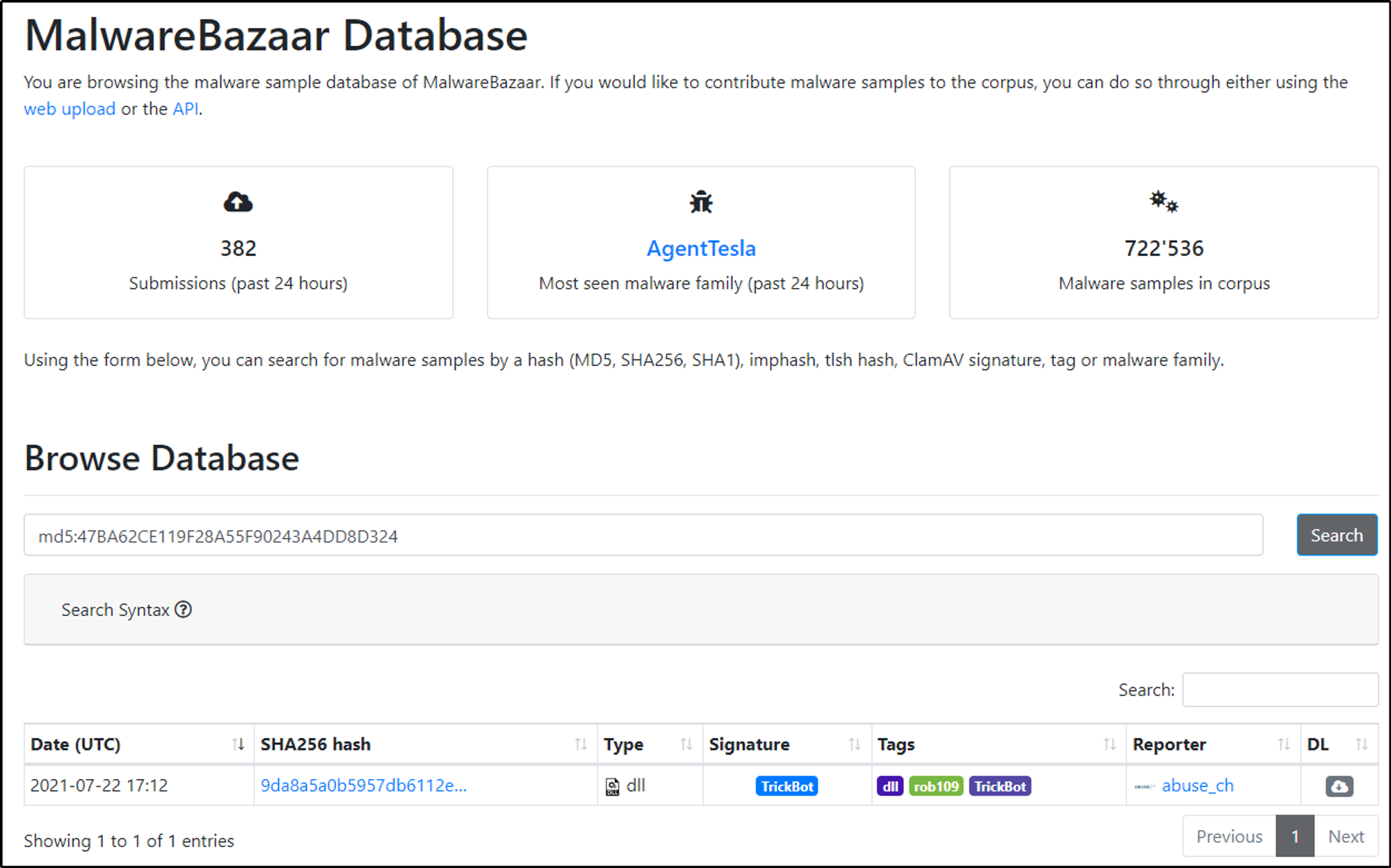The width and height of the screenshot is (1391, 868).
Task: Click the table Search filter input field
Action: tap(1280, 689)
